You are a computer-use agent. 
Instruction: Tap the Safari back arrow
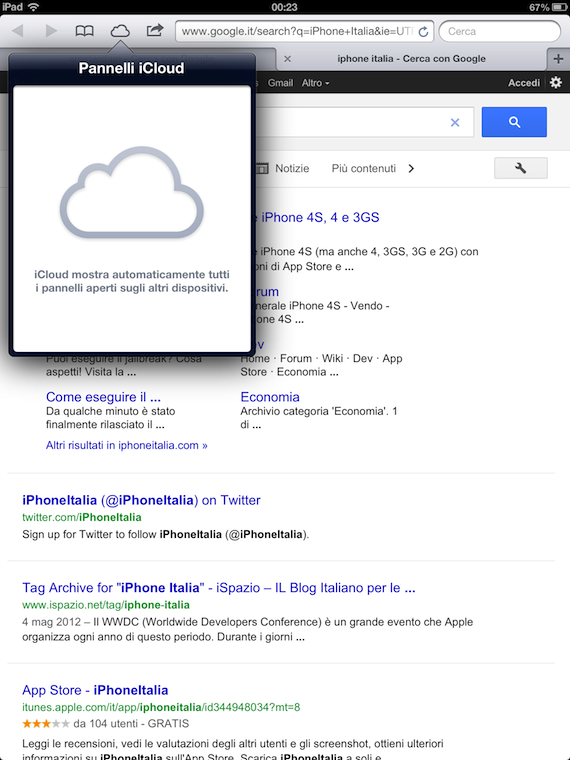(x=18, y=31)
